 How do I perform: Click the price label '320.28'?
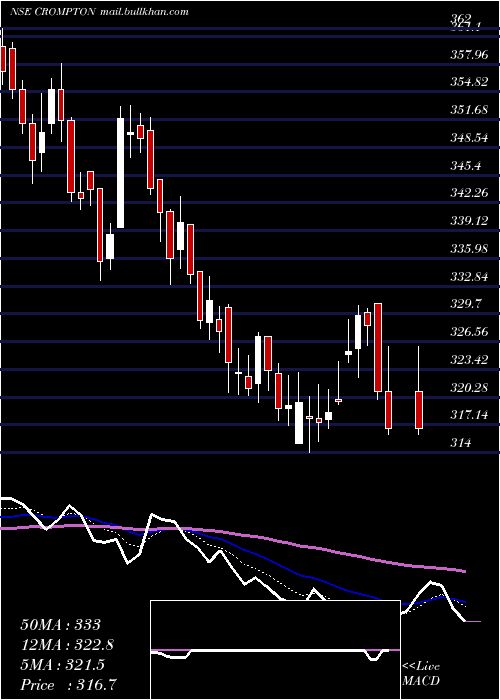coord(470,387)
